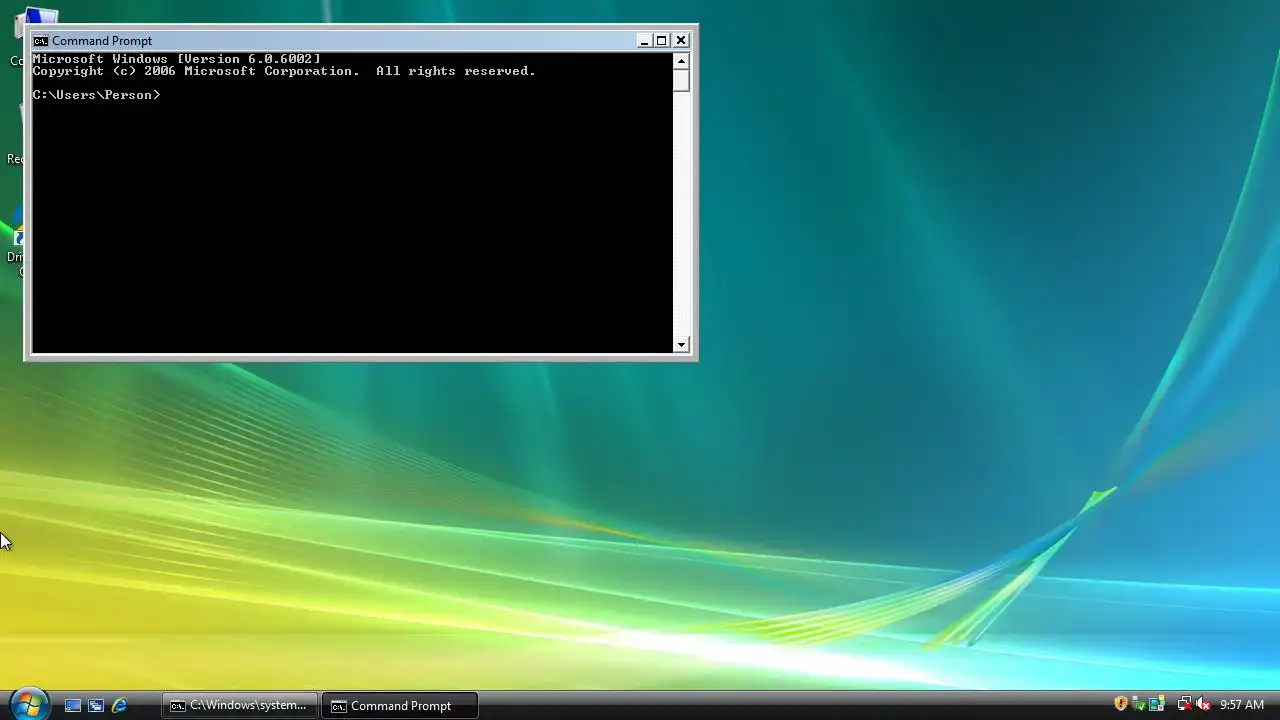
Task: Select Command Prompt taskbar button
Action: click(x=399, y=705)
